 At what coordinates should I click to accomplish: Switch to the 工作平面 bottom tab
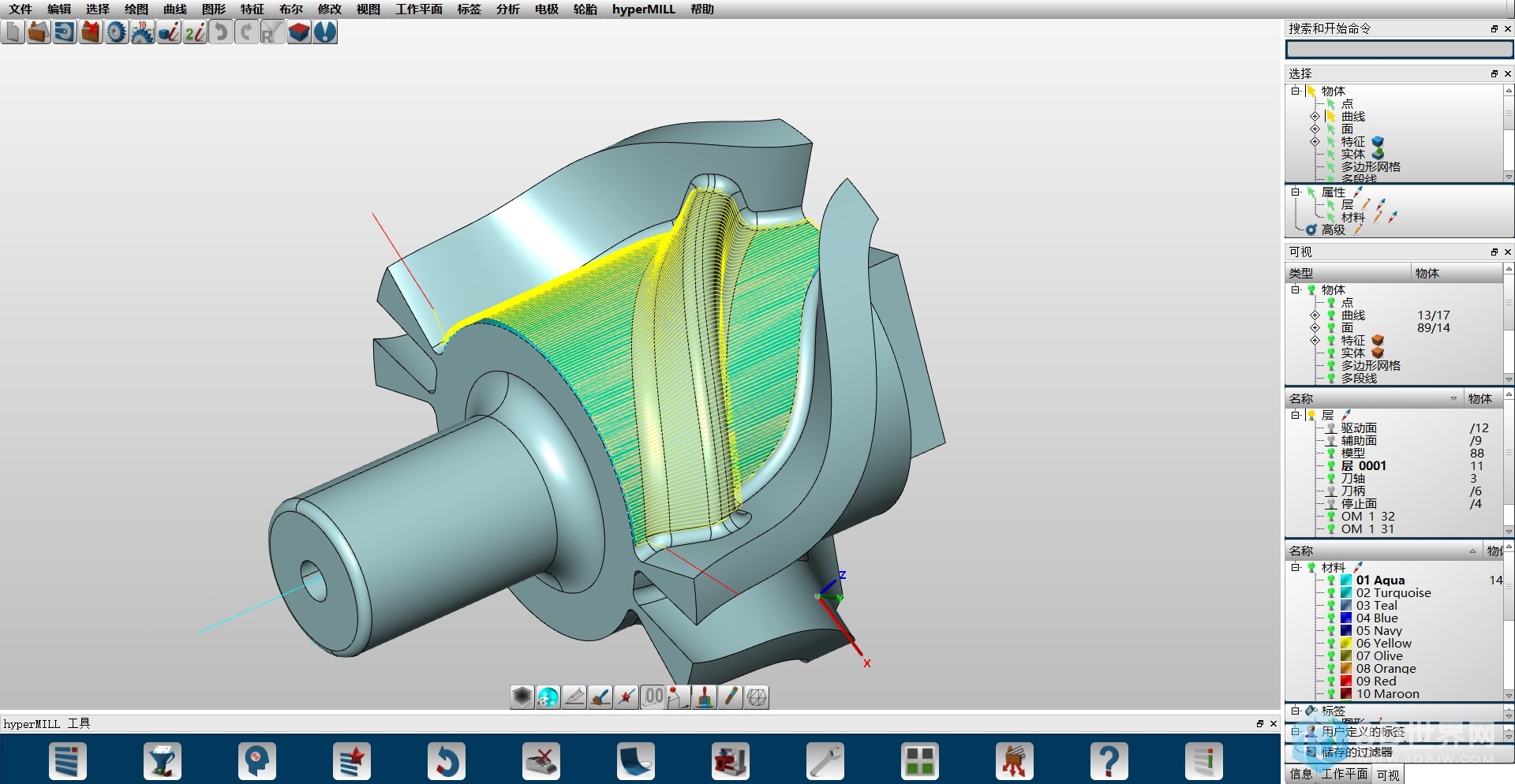click(x=1345, y=775)
